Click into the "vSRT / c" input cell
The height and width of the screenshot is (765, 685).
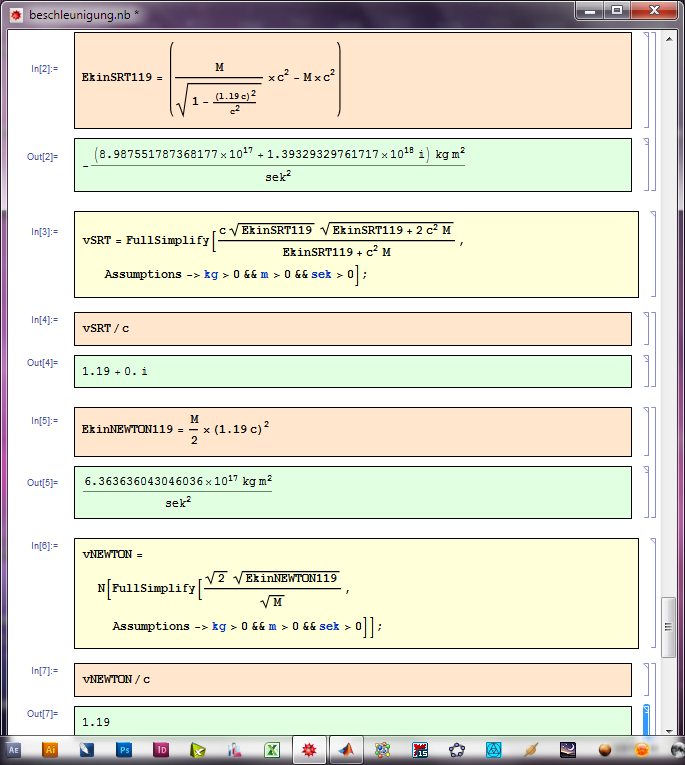(x=352, y=328)
